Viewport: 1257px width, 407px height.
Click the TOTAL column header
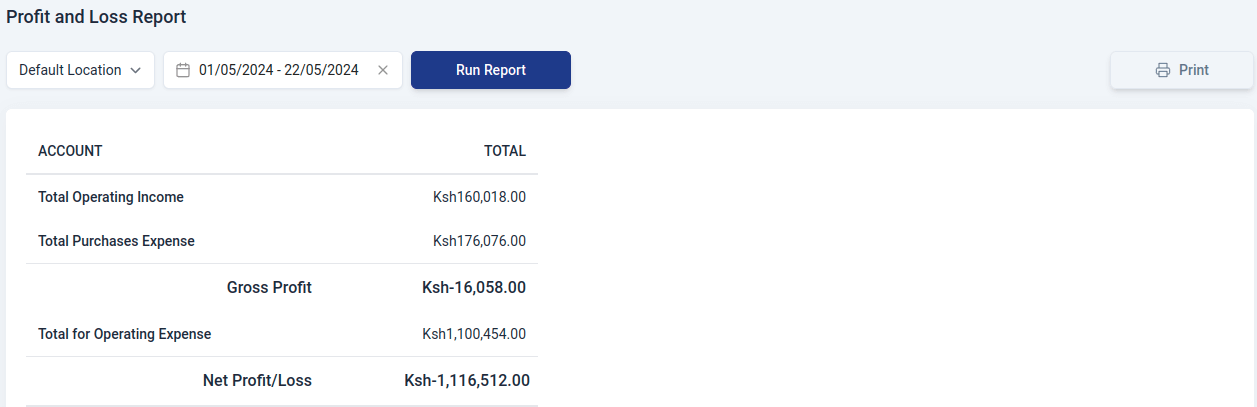coord(505,151)
